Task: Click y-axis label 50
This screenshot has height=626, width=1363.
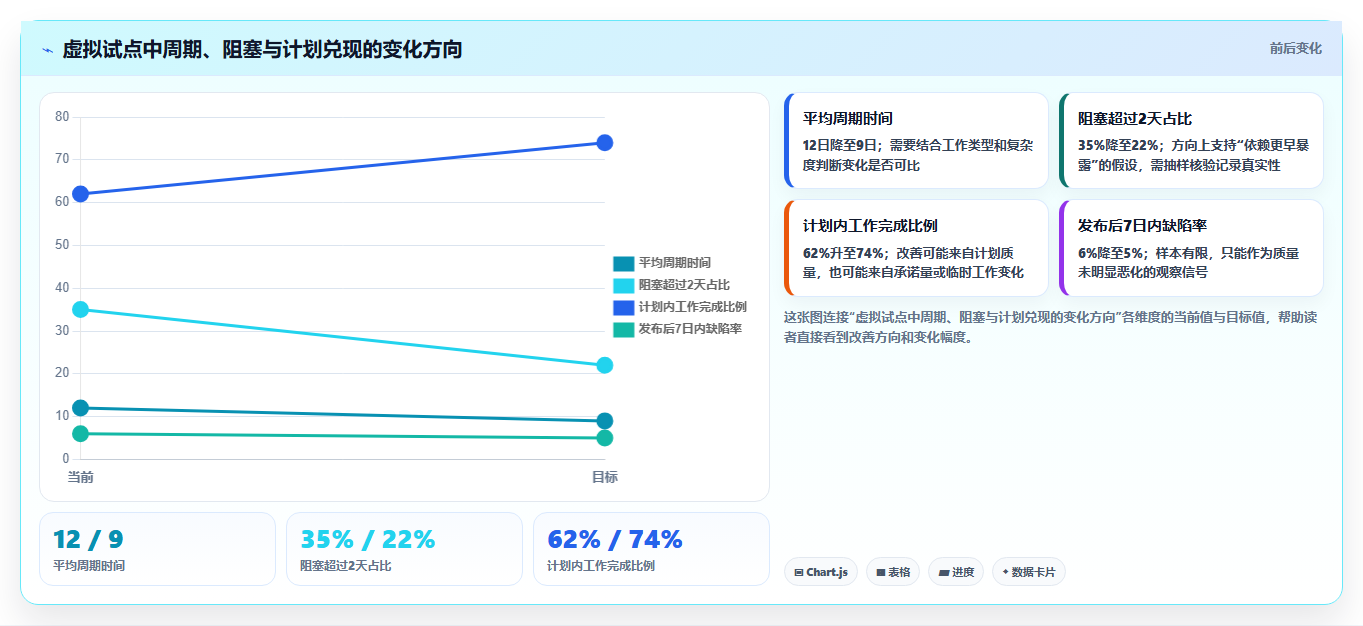Action: (x=62, y=245)
